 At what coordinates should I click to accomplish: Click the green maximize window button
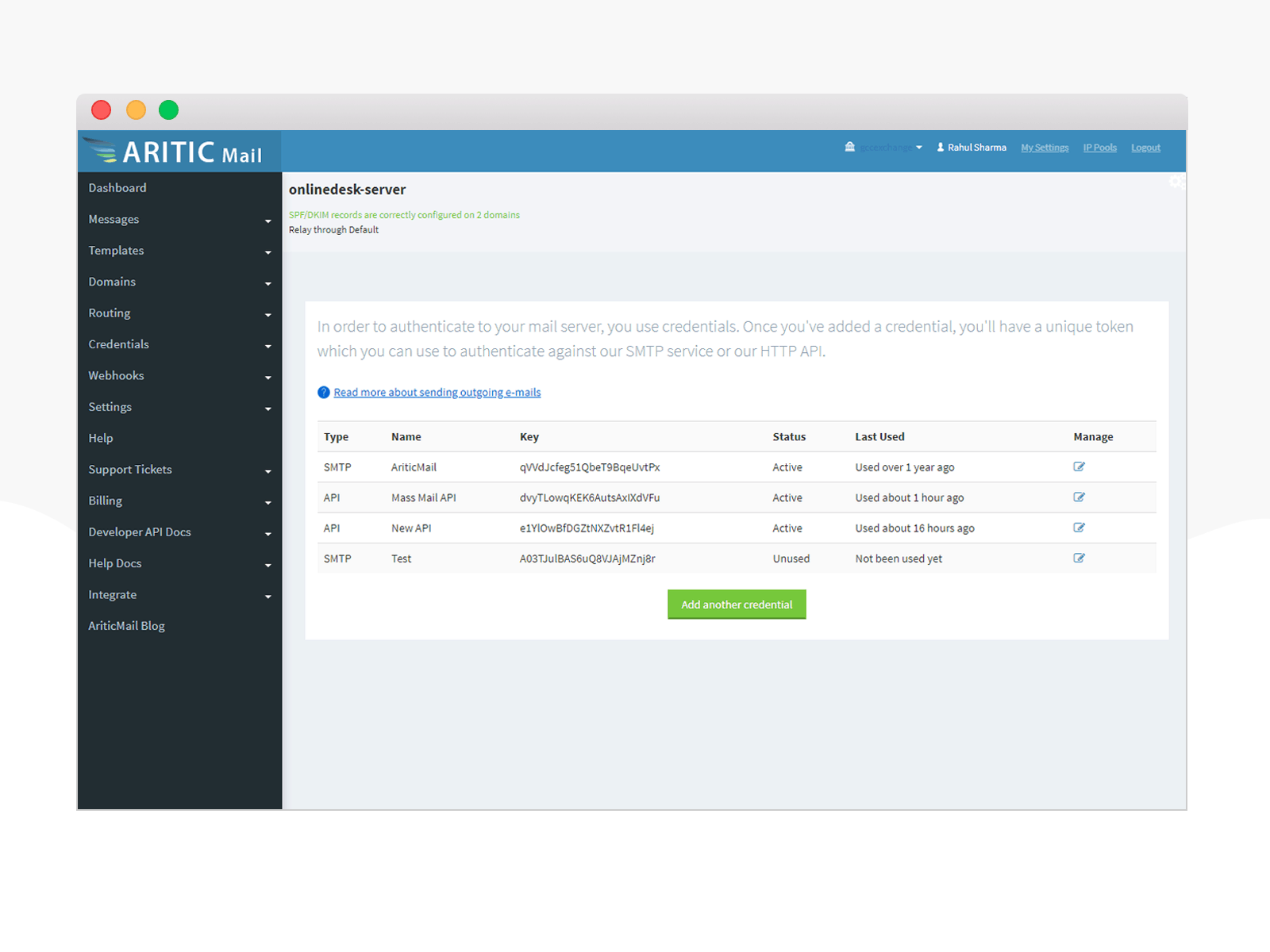click(168, 109)
